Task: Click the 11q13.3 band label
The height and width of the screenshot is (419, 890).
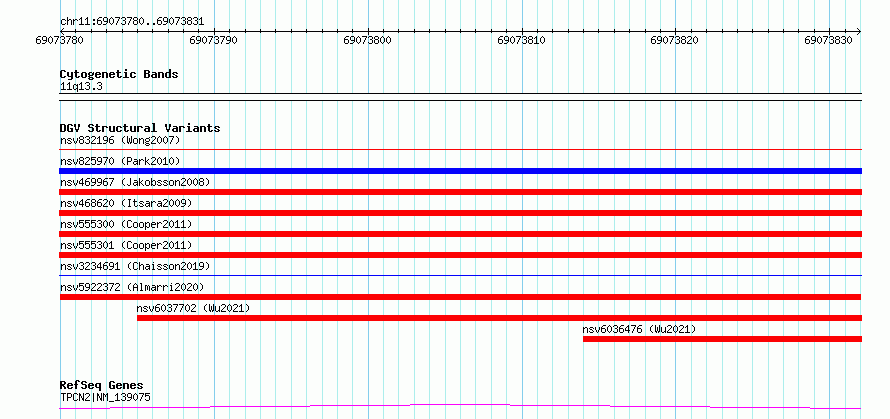Action: tap(81, 87)
